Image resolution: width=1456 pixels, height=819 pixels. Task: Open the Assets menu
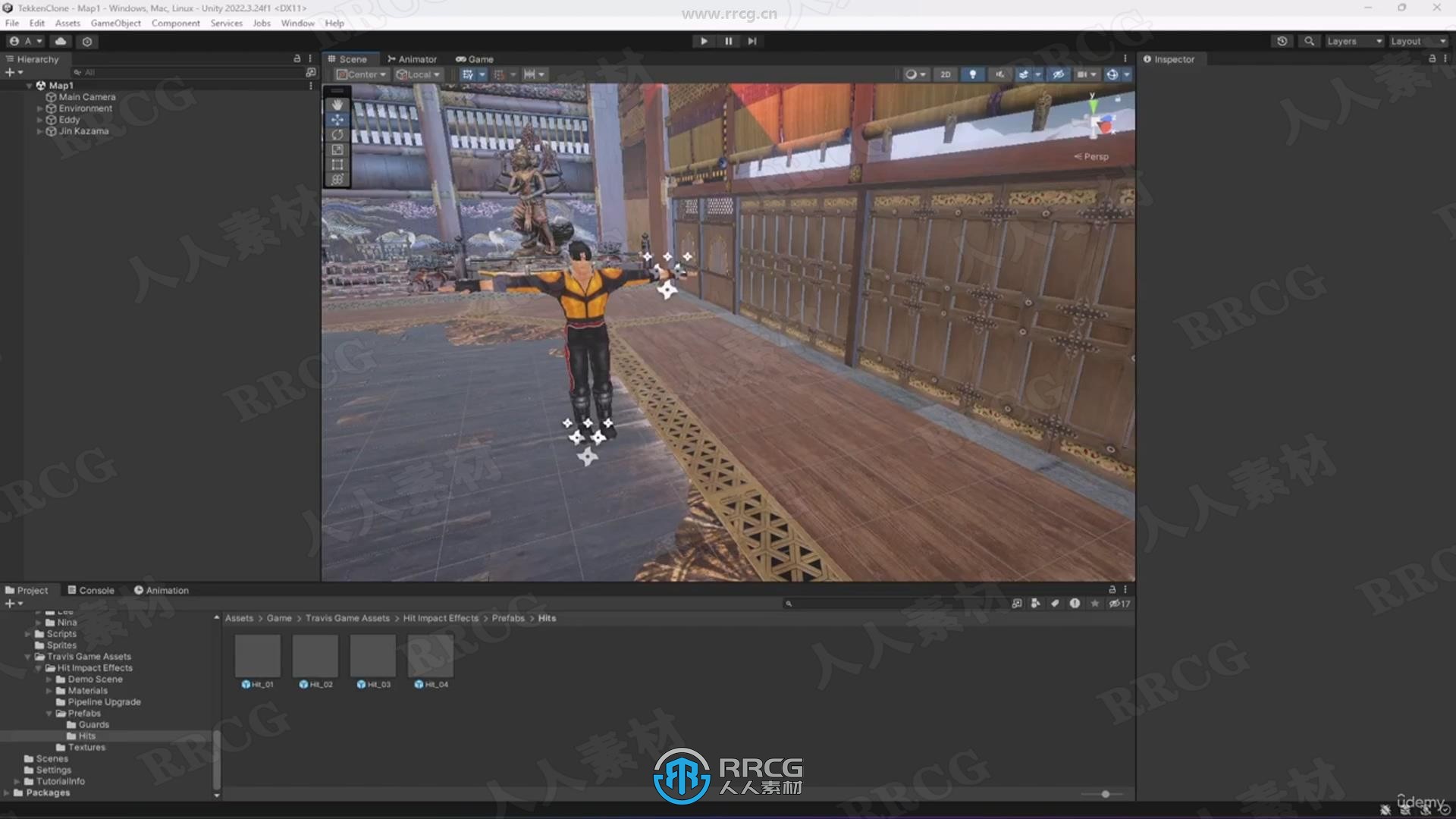click(67, 23)
